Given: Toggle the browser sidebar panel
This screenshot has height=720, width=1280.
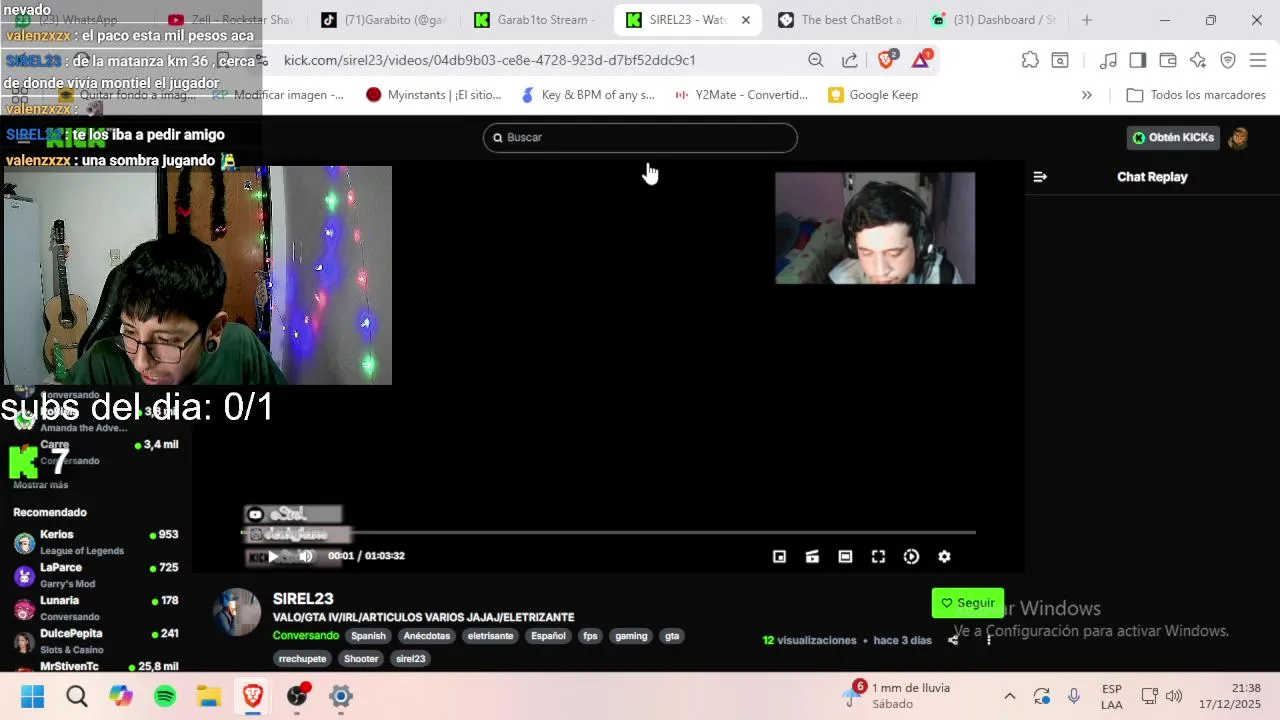Looking at the screenshot, I should point(1138,60).
